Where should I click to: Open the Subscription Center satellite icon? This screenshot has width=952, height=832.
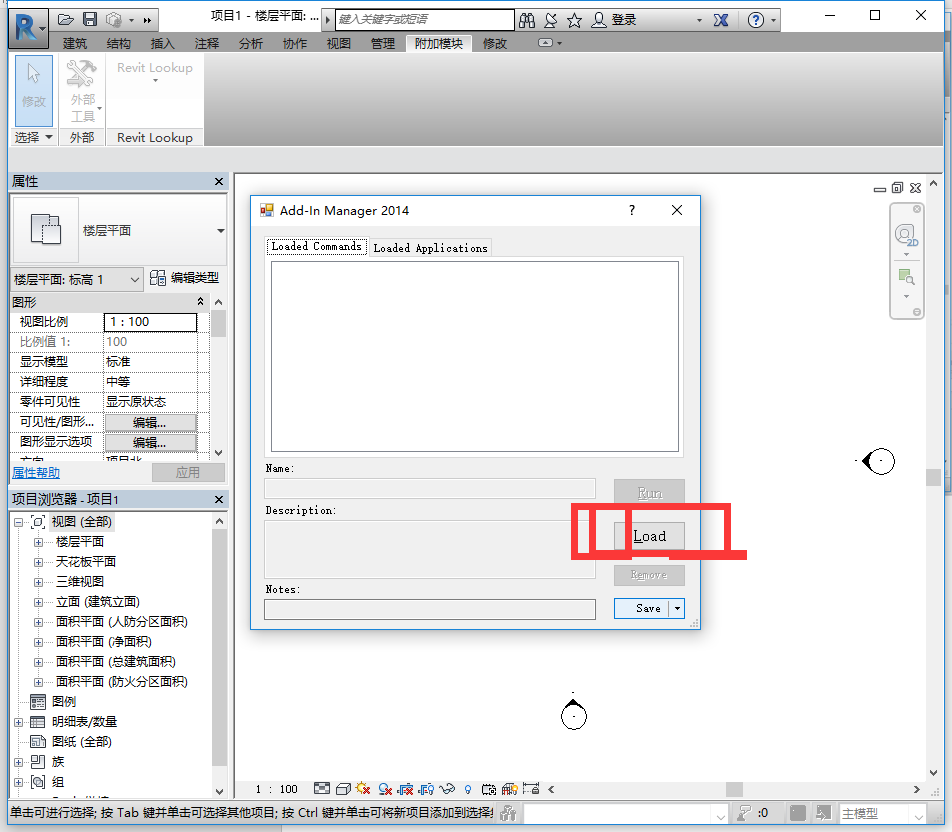[551, 21]
